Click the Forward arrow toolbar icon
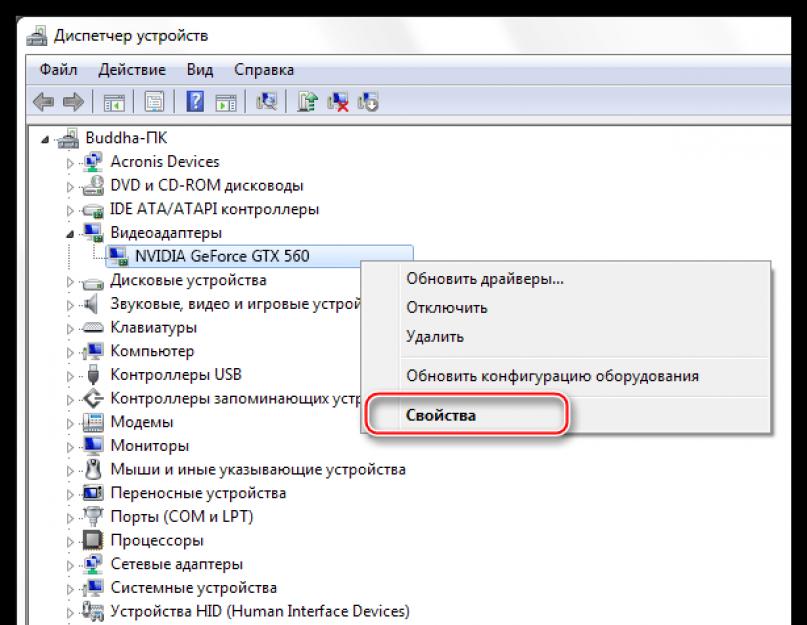The width and height of the screenshot is (807, 625). point(73,102)
